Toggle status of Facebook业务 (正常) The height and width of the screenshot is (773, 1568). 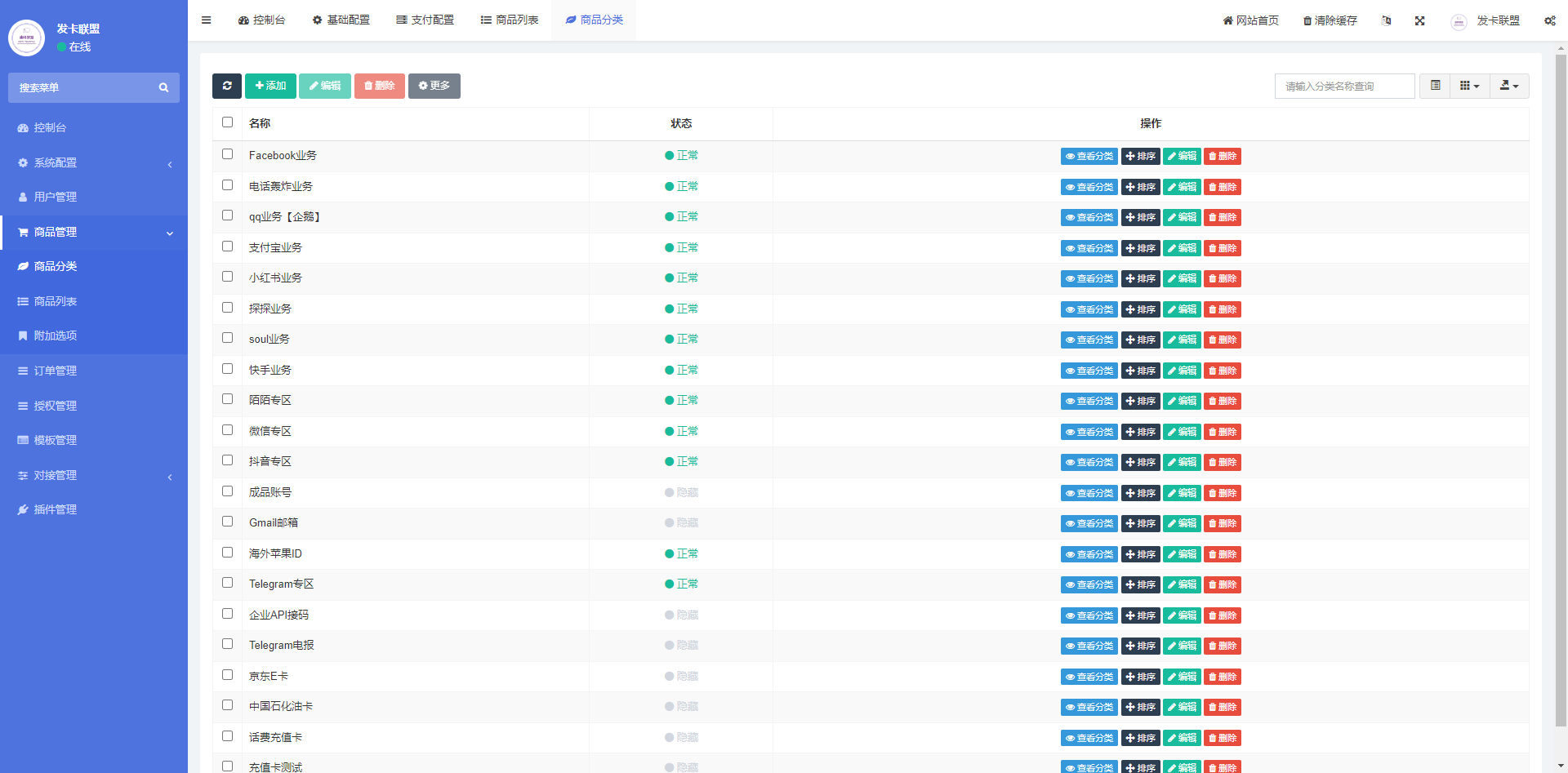[681, 156]
